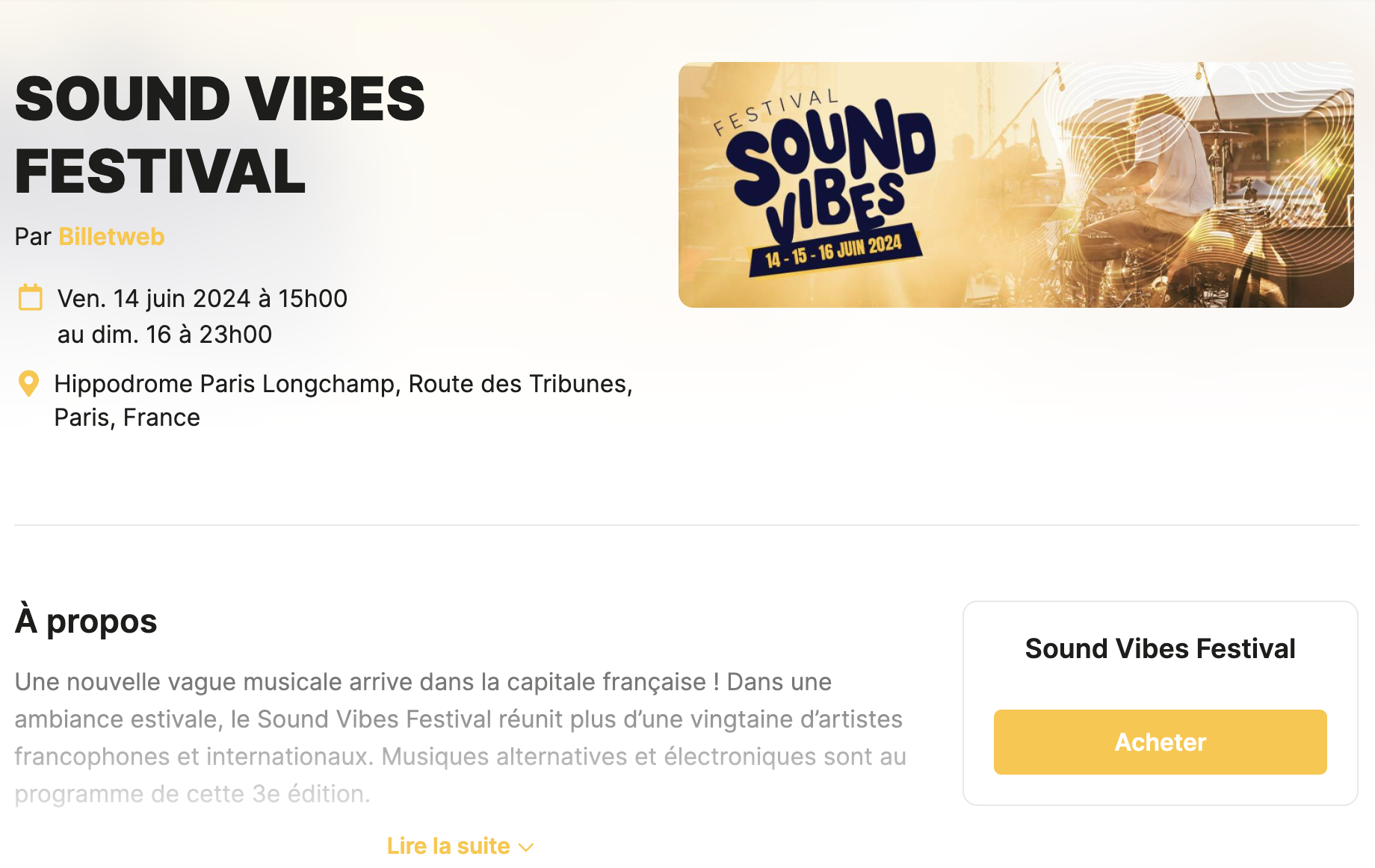
Task: Click the Par label before Billetweb
Action: pos(33,237)
